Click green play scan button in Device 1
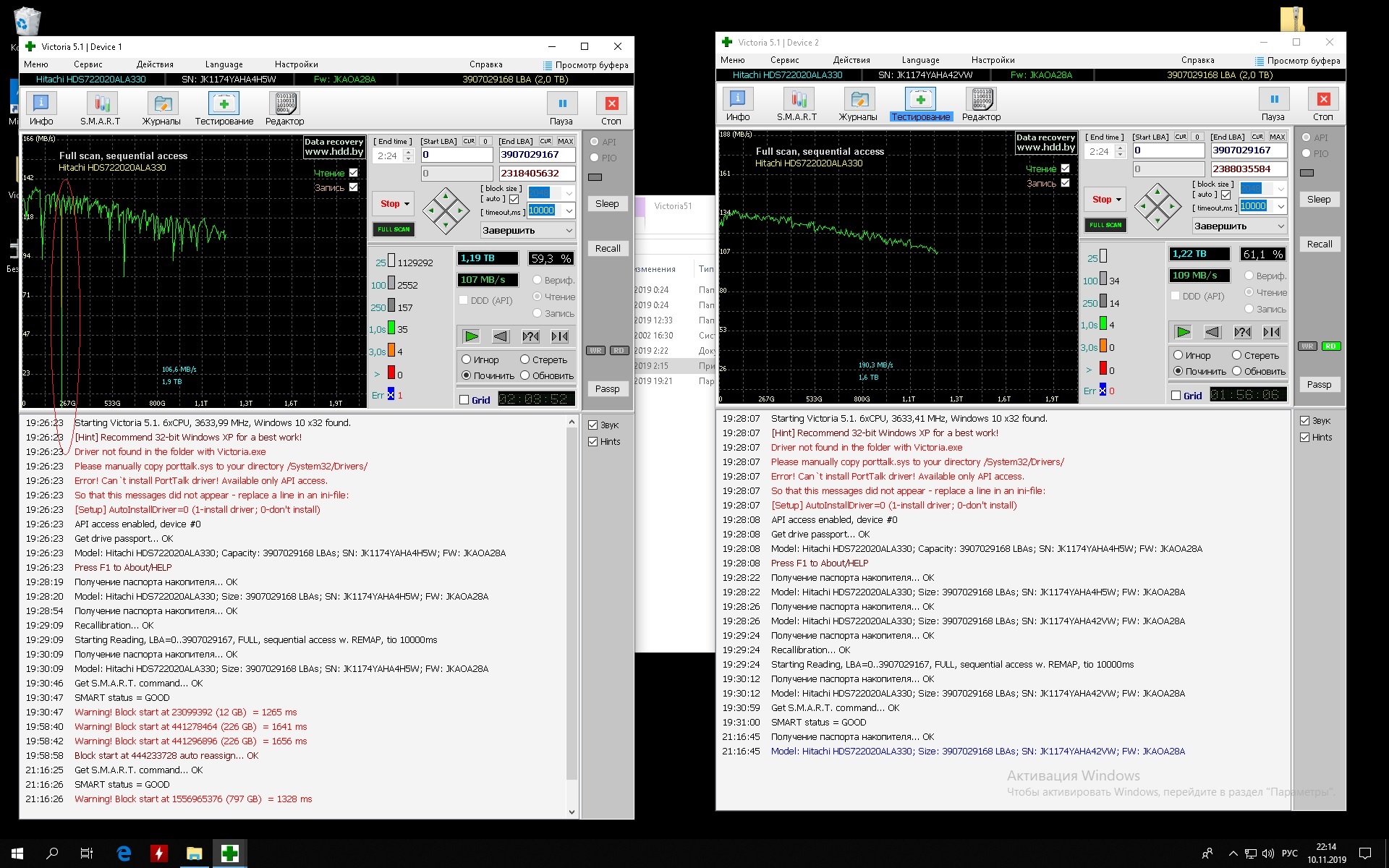 point(472,336)
